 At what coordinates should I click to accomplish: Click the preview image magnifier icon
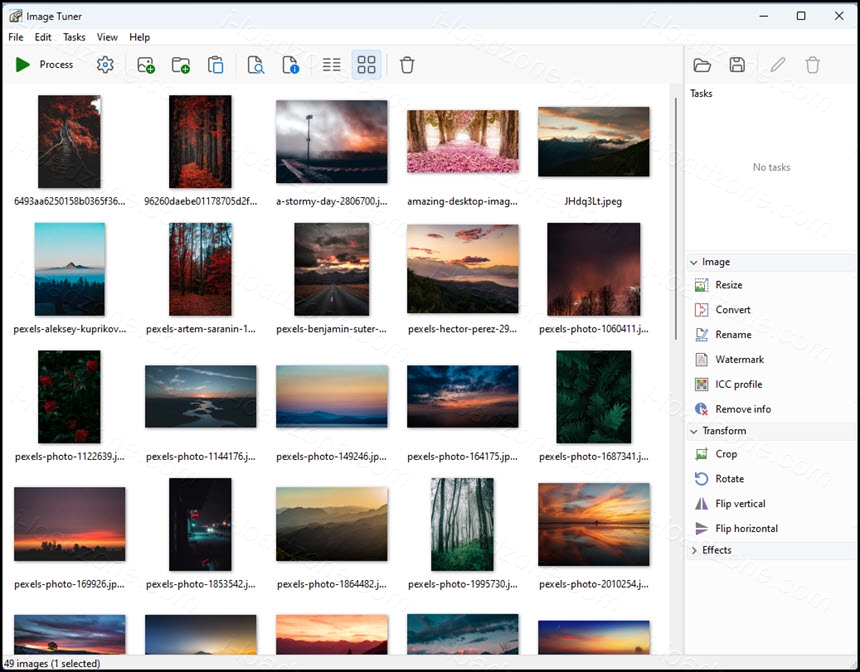pyautogui.click(x=256, y=65)
